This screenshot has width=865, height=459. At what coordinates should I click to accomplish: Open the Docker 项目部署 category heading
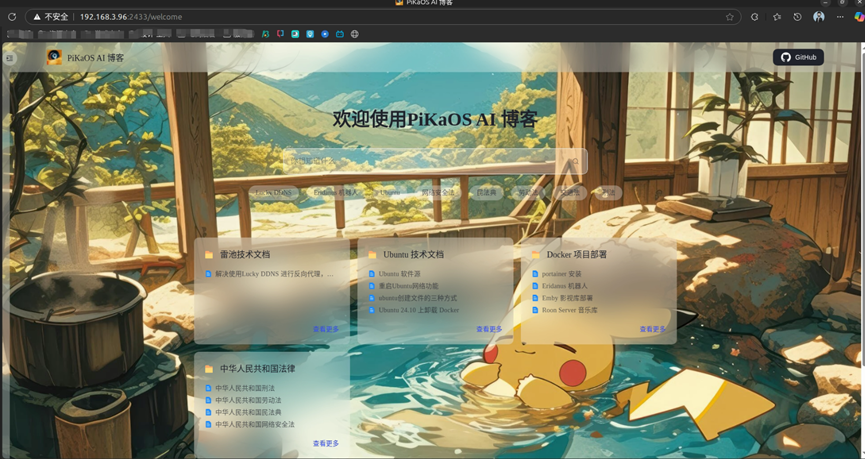(577, 255)
